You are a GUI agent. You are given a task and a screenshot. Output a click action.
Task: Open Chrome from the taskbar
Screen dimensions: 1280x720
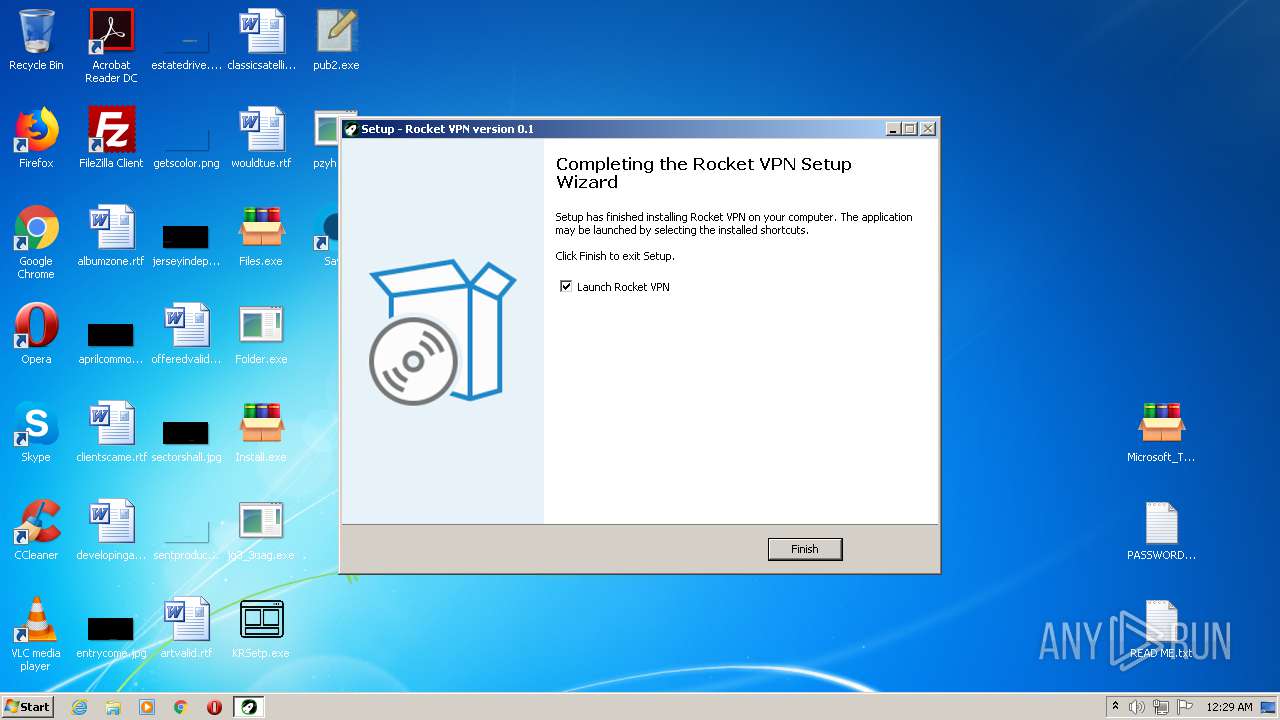181,707
